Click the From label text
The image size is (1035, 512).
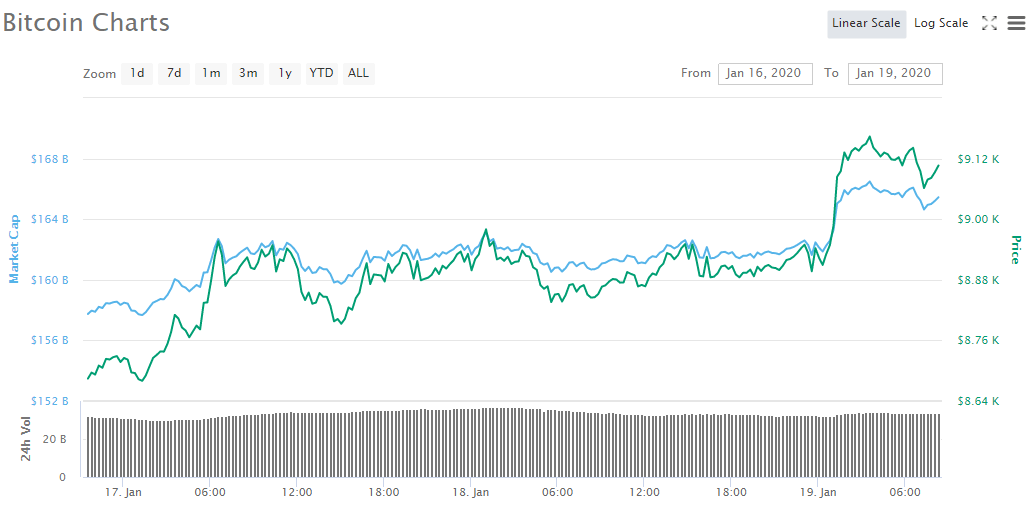pos(696,73)
